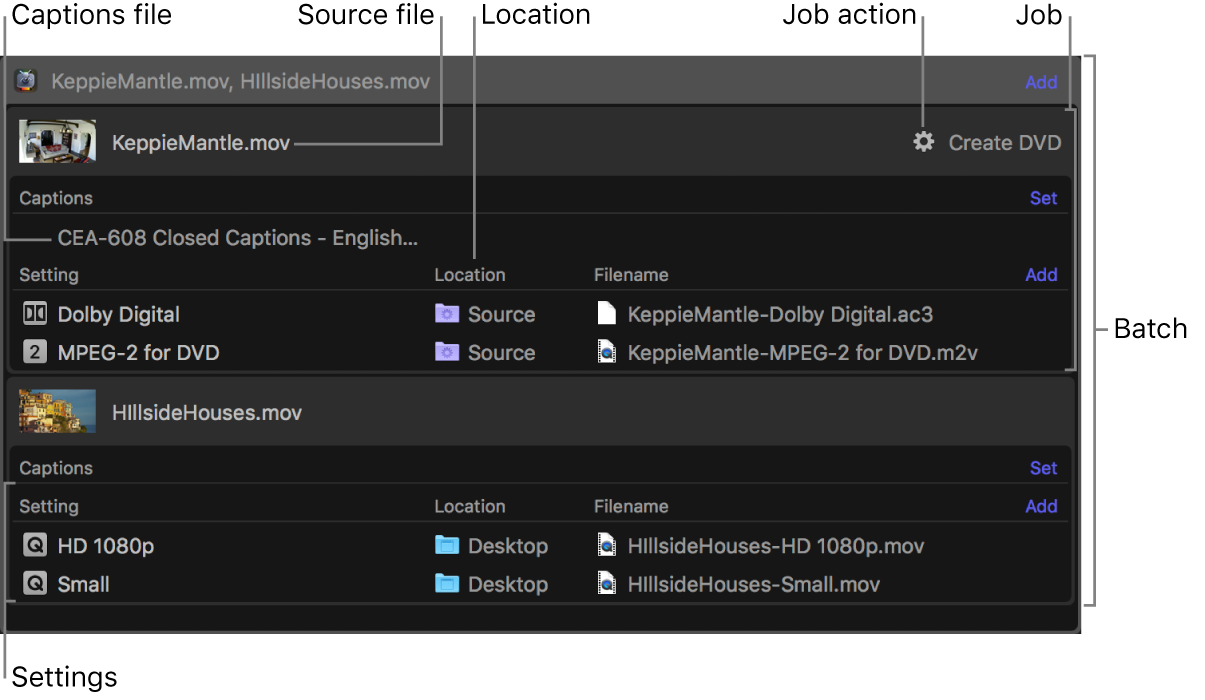Image resolution: width=1205 pixels, height=700 pixels.
Task: Click the Dolby Digital setting icon
Action: tap(35, 314)
